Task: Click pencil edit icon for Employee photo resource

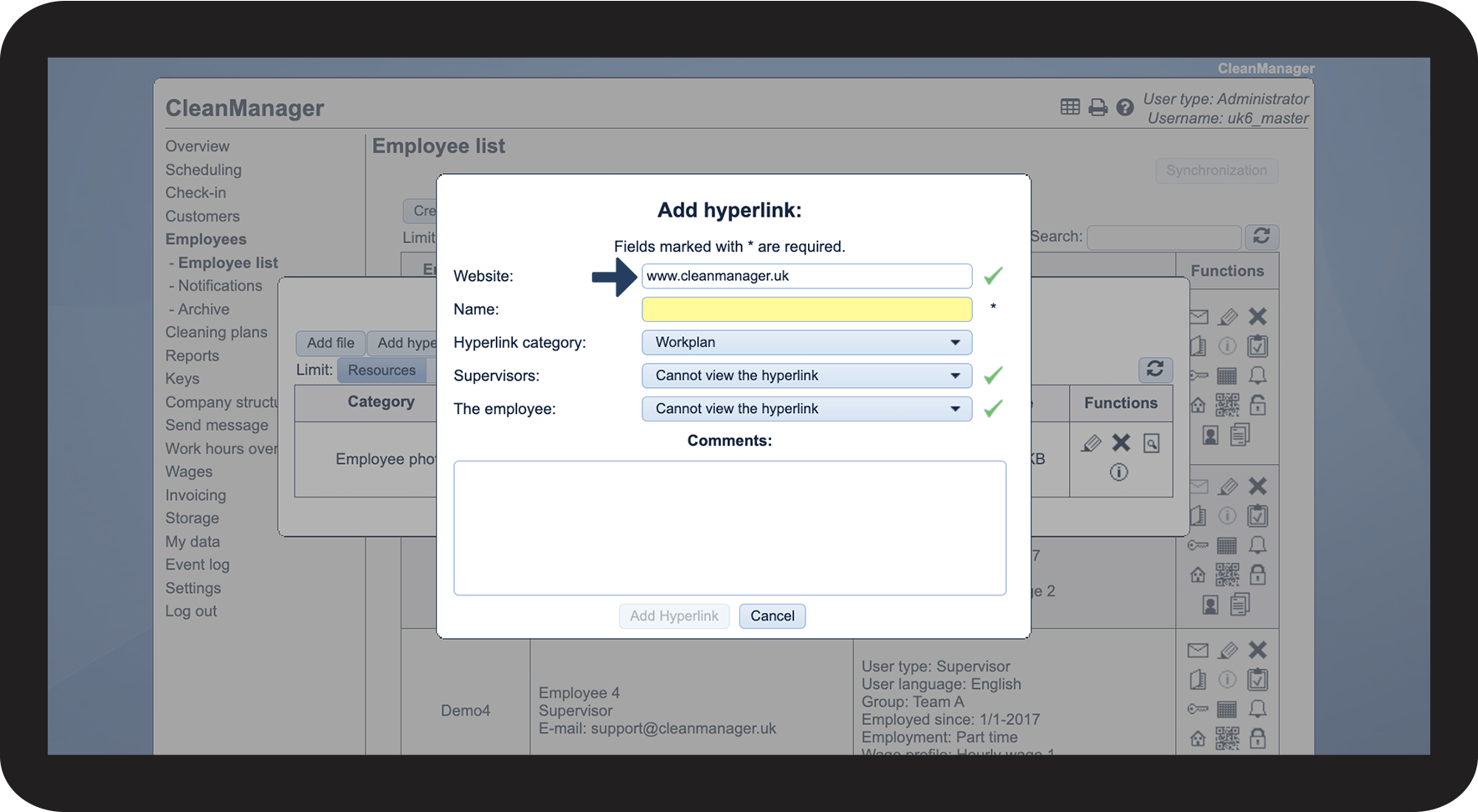Action: point(1091,443)
